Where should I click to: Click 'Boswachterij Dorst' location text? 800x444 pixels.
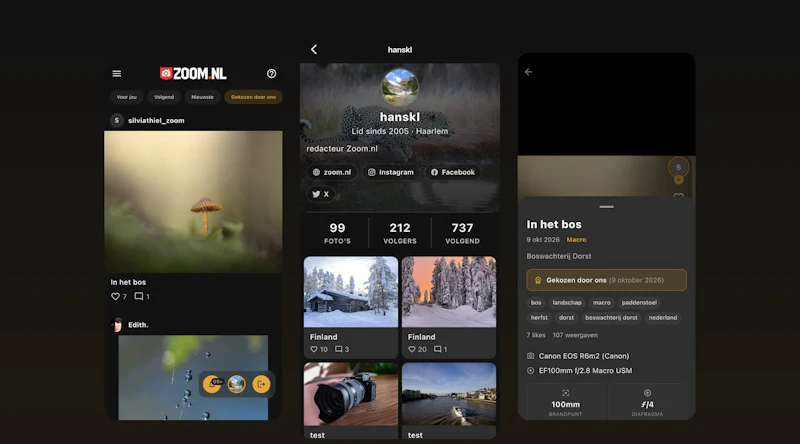[559, 256]
